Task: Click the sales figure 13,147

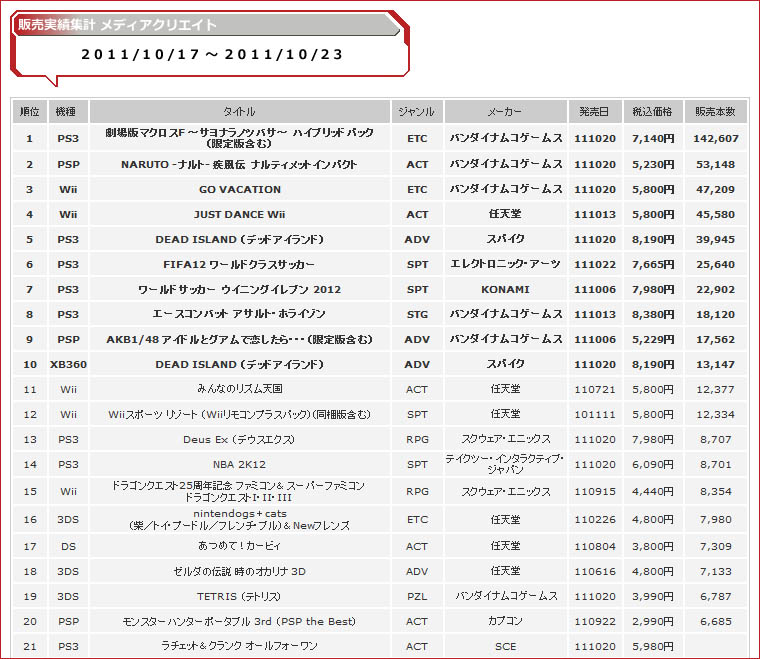Action: 715,364
